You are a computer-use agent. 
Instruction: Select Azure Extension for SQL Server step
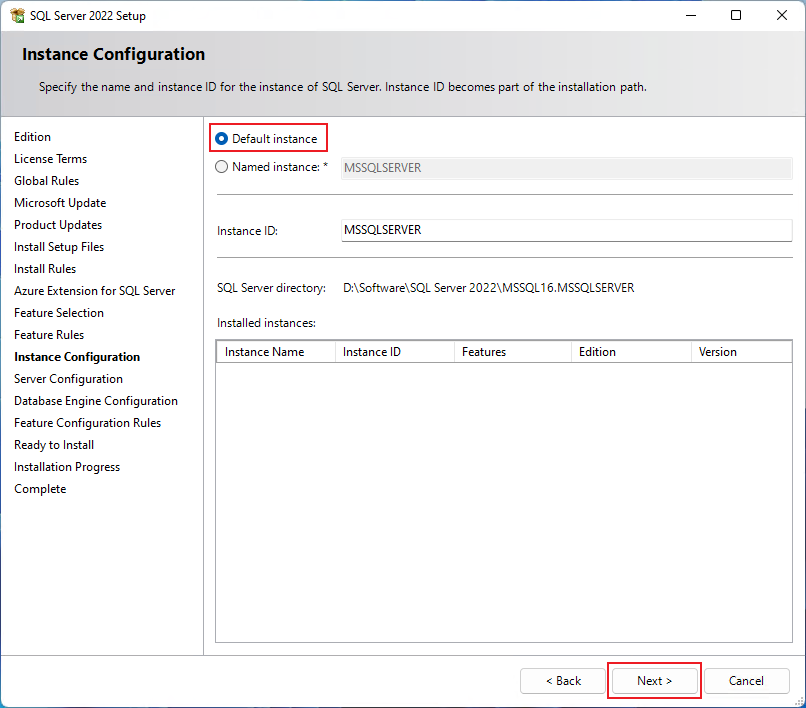[x=95, y=291]
